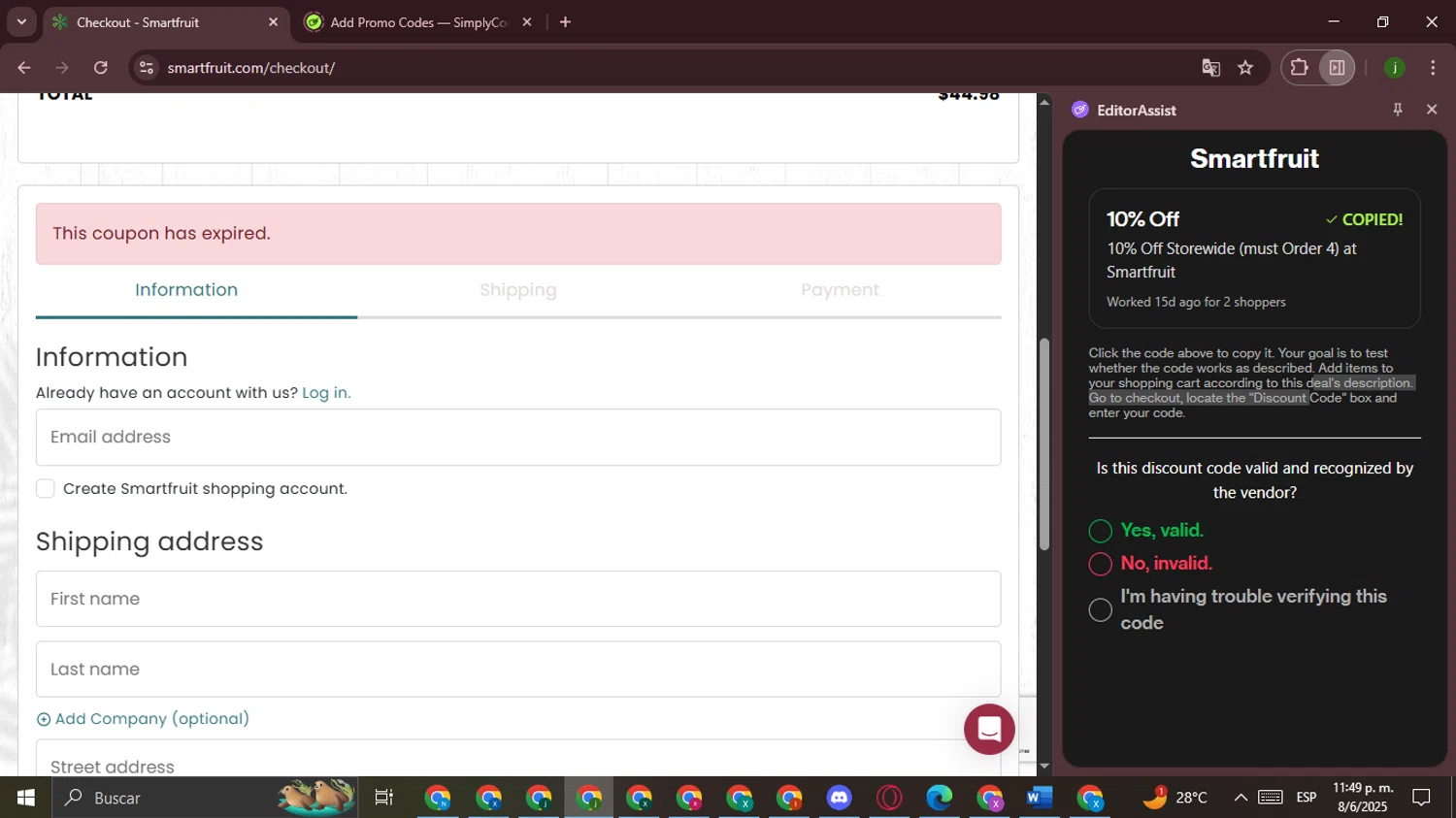Switch to the Add Promo Codes tab

click(418, 22)
